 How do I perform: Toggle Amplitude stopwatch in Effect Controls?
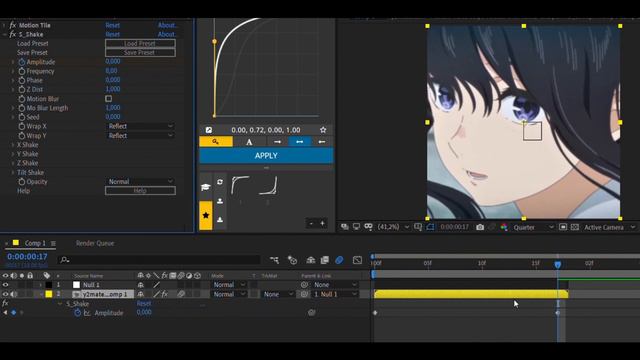[22, 62]
